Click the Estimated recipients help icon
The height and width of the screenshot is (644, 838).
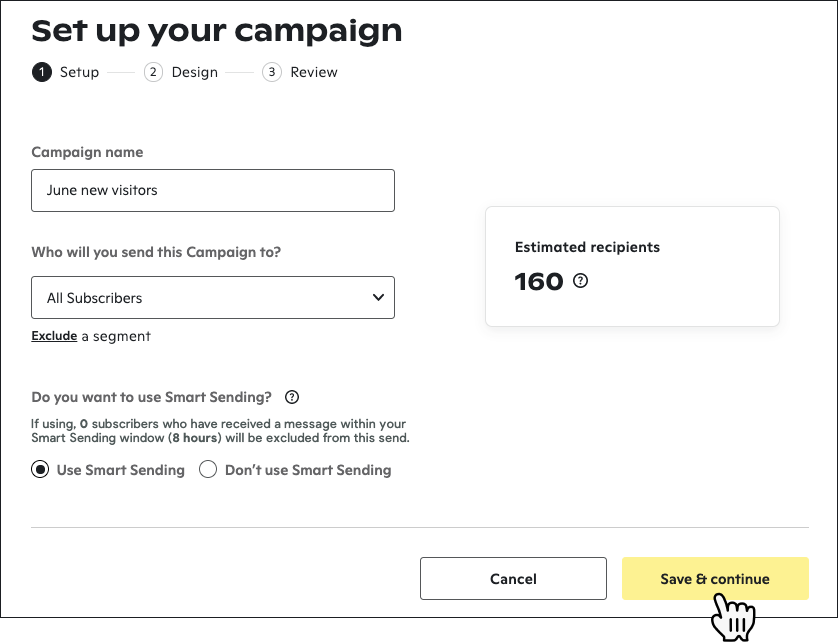point(581,281)
